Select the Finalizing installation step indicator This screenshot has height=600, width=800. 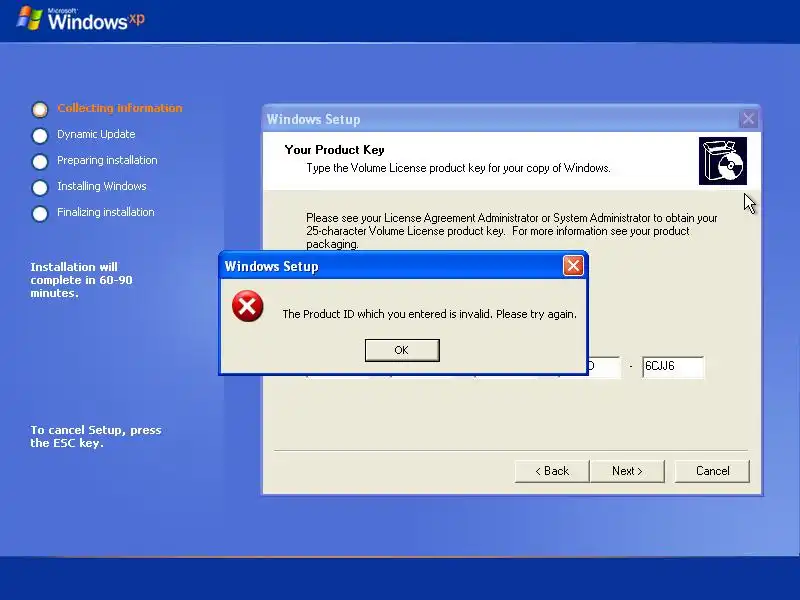(x=40, y=213)
